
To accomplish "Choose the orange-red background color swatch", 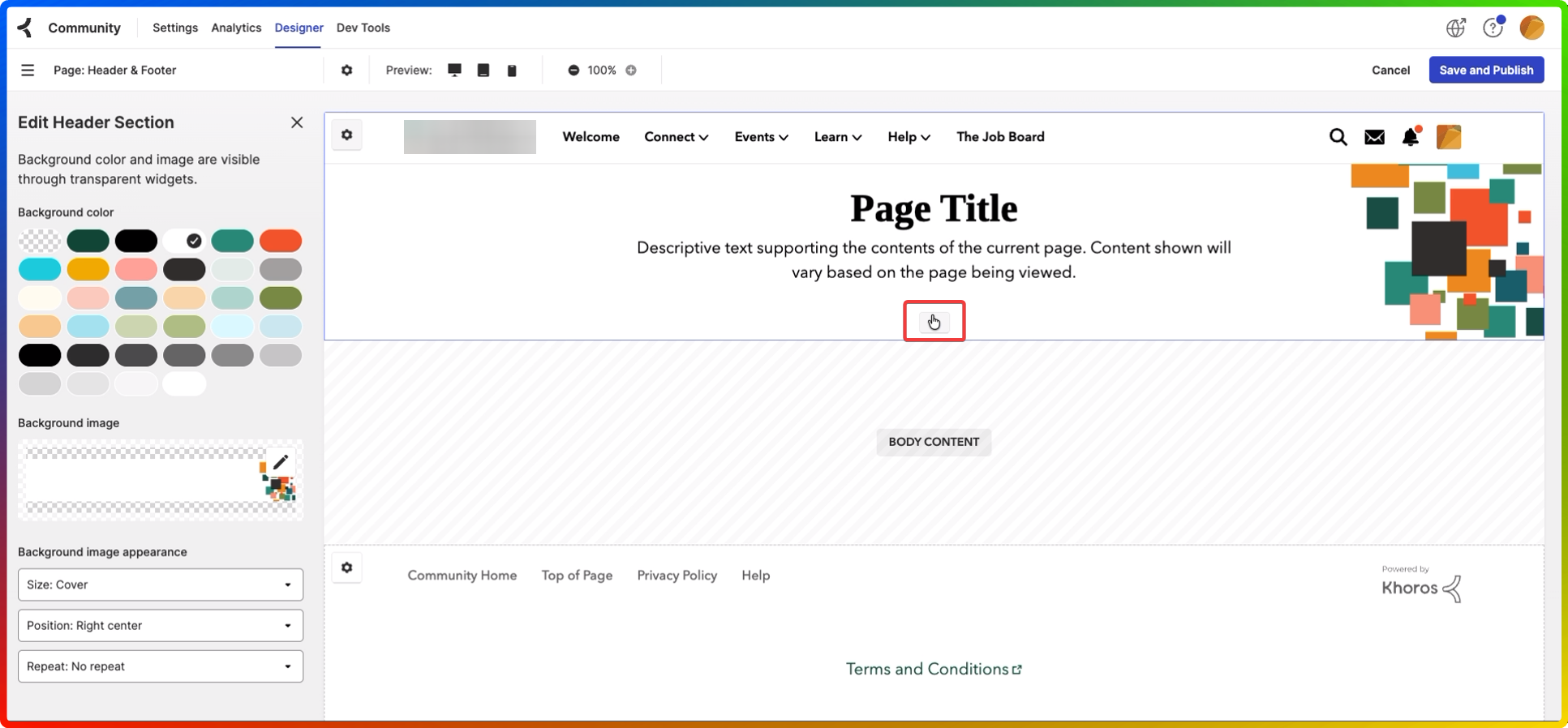I will click(x=281, y=241).
